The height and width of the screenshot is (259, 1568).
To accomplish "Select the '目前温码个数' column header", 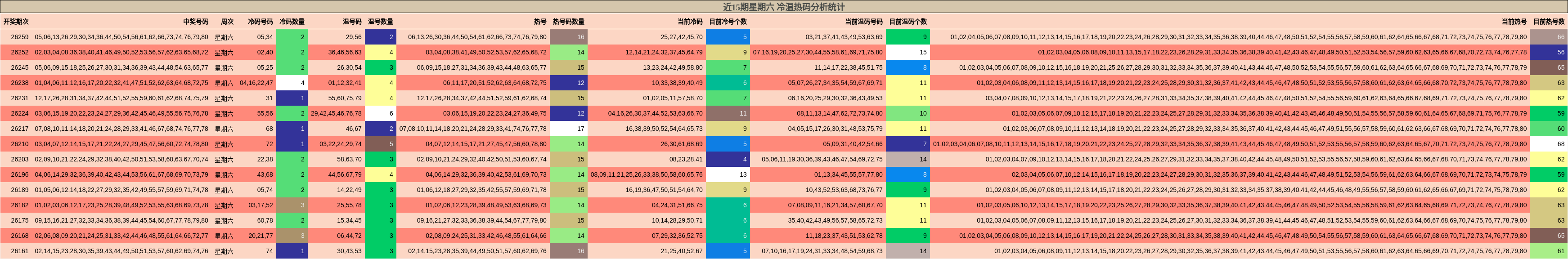I will pos(908,21).
